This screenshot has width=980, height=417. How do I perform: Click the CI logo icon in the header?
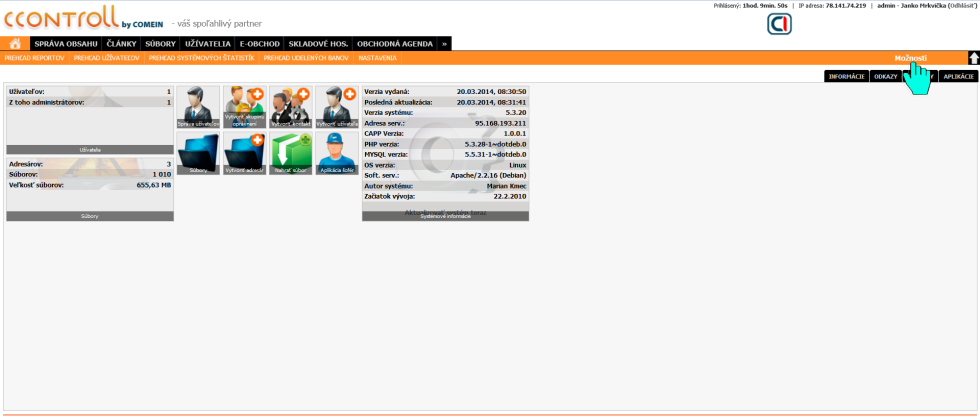pyautogui.click(x=779, y=24)
